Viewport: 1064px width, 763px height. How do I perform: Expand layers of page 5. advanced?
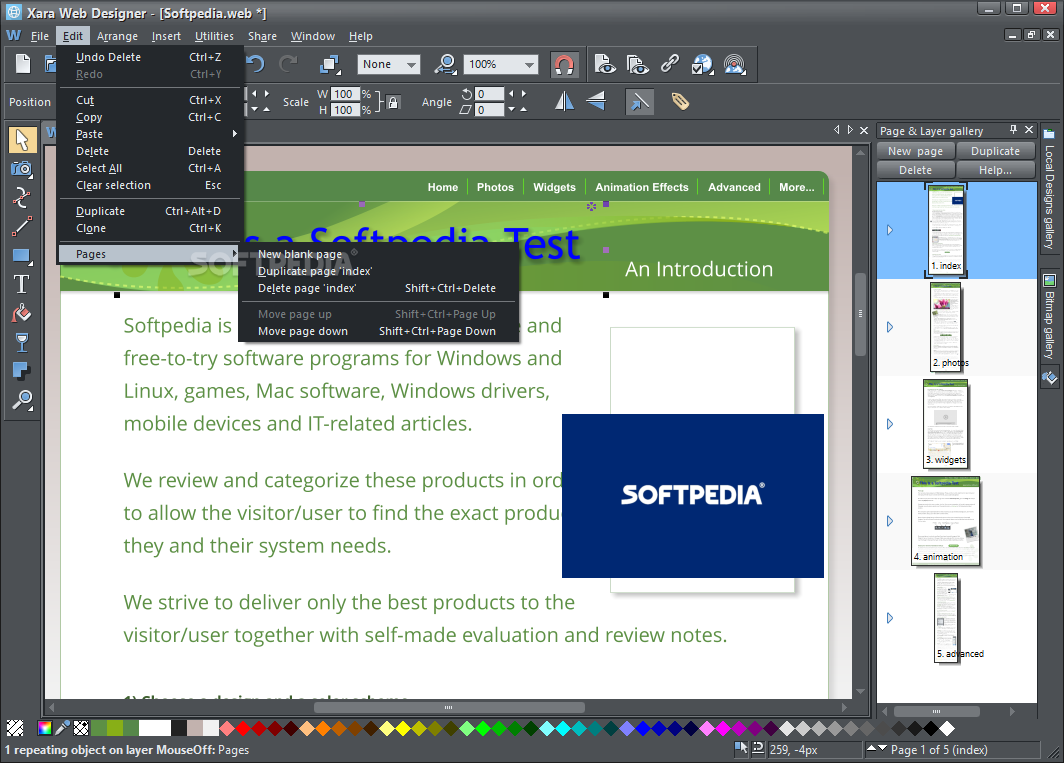coord(890,618)
